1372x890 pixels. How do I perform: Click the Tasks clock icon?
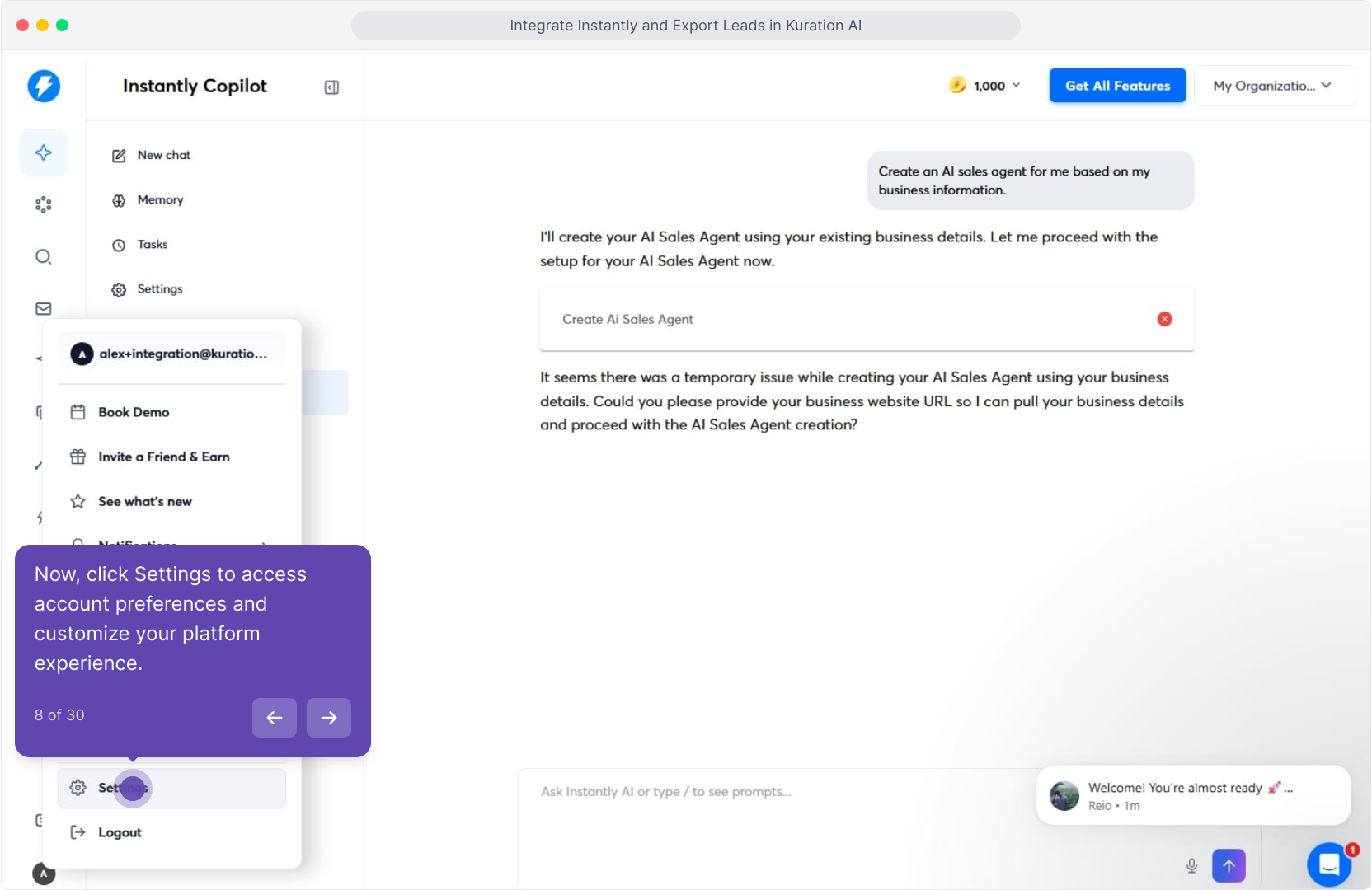point(119,245)
